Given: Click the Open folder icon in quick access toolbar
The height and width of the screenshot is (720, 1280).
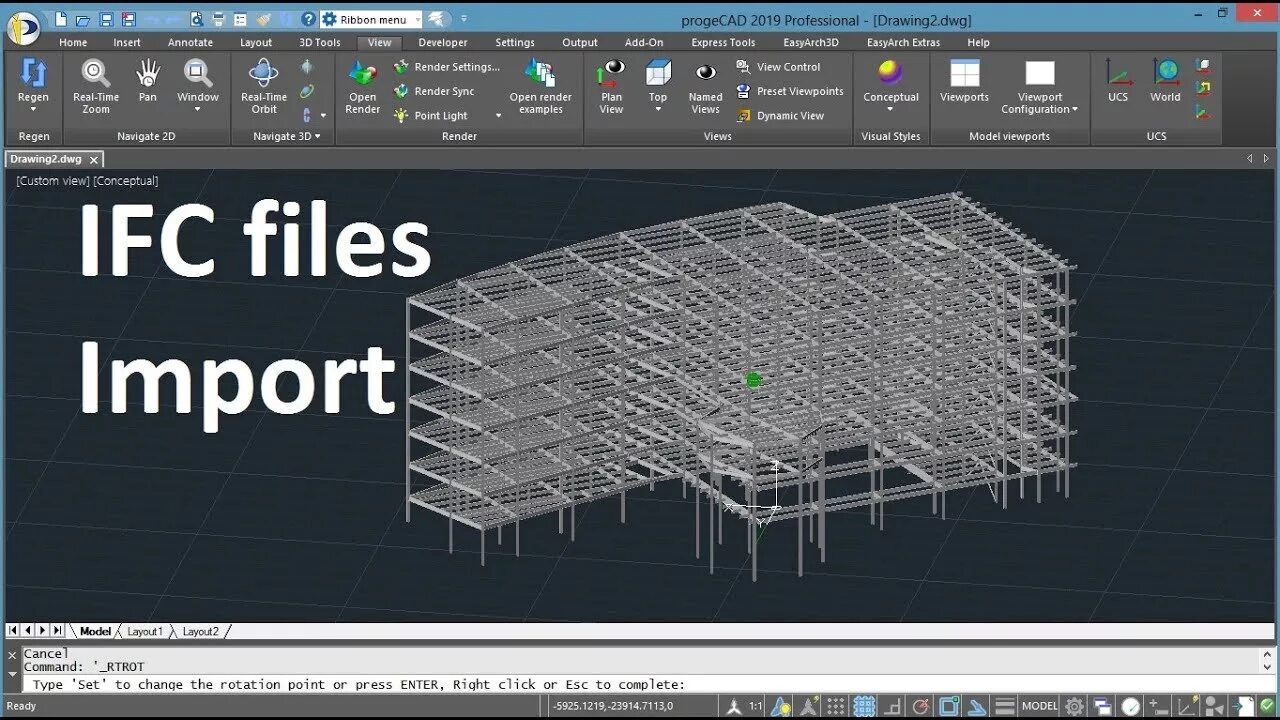Looking at the screenshot, I should click(83, 19).
